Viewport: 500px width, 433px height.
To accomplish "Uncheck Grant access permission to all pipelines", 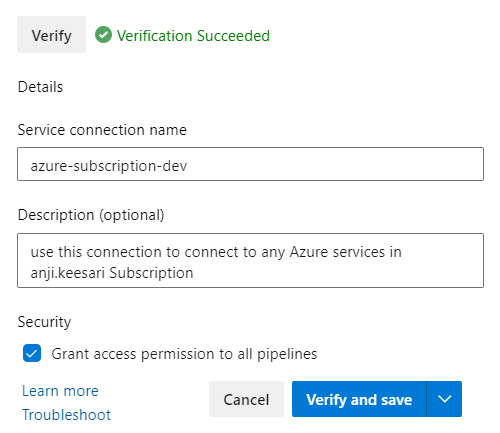I will [32, 353].
